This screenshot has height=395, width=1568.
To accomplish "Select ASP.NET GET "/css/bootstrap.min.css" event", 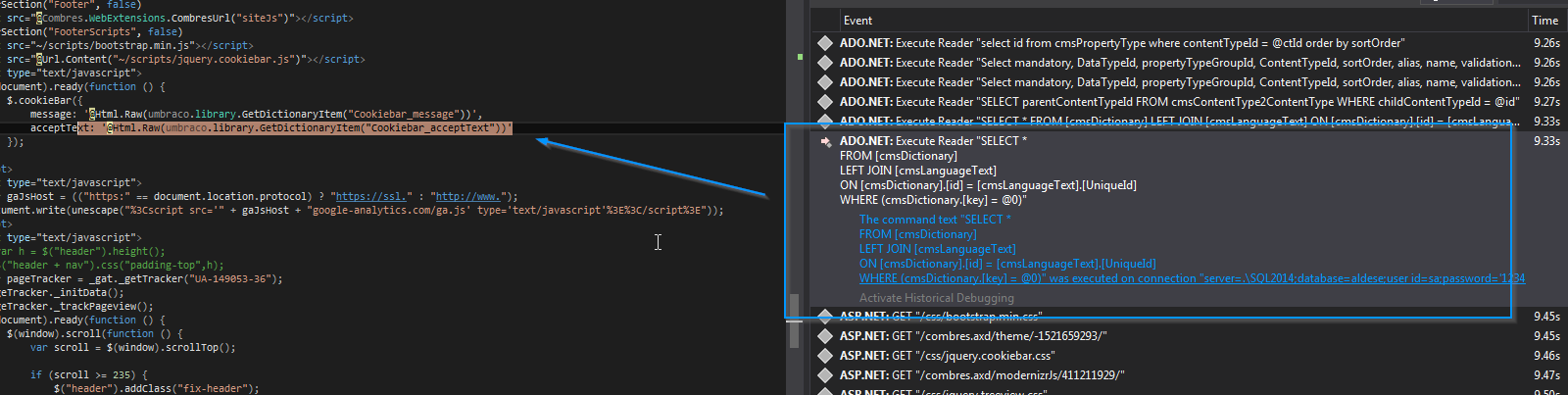I will coord(941,317).
